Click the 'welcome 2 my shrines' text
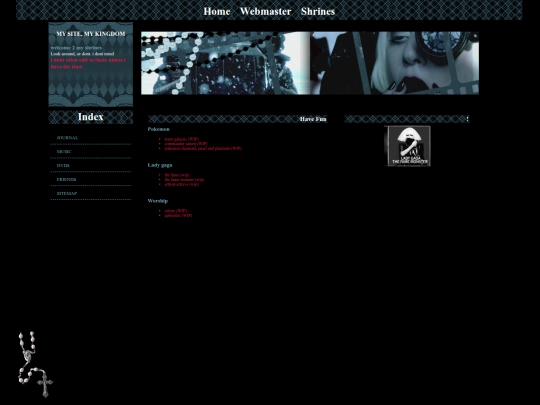 pos(76,48)
